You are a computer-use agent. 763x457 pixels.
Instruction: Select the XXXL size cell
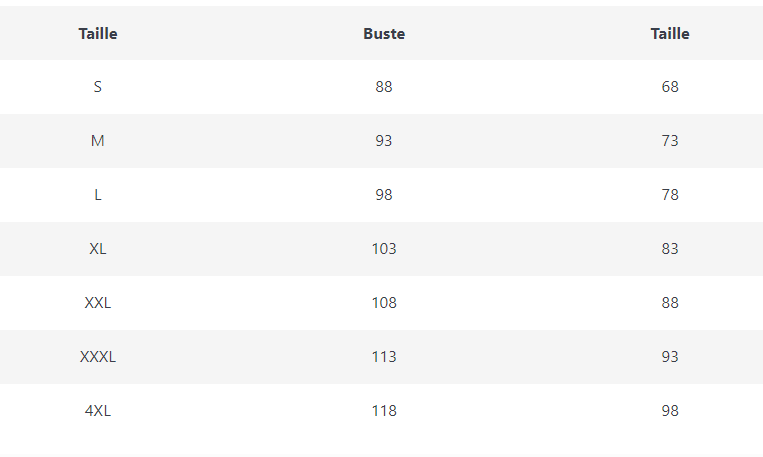(x=98, y=357)
